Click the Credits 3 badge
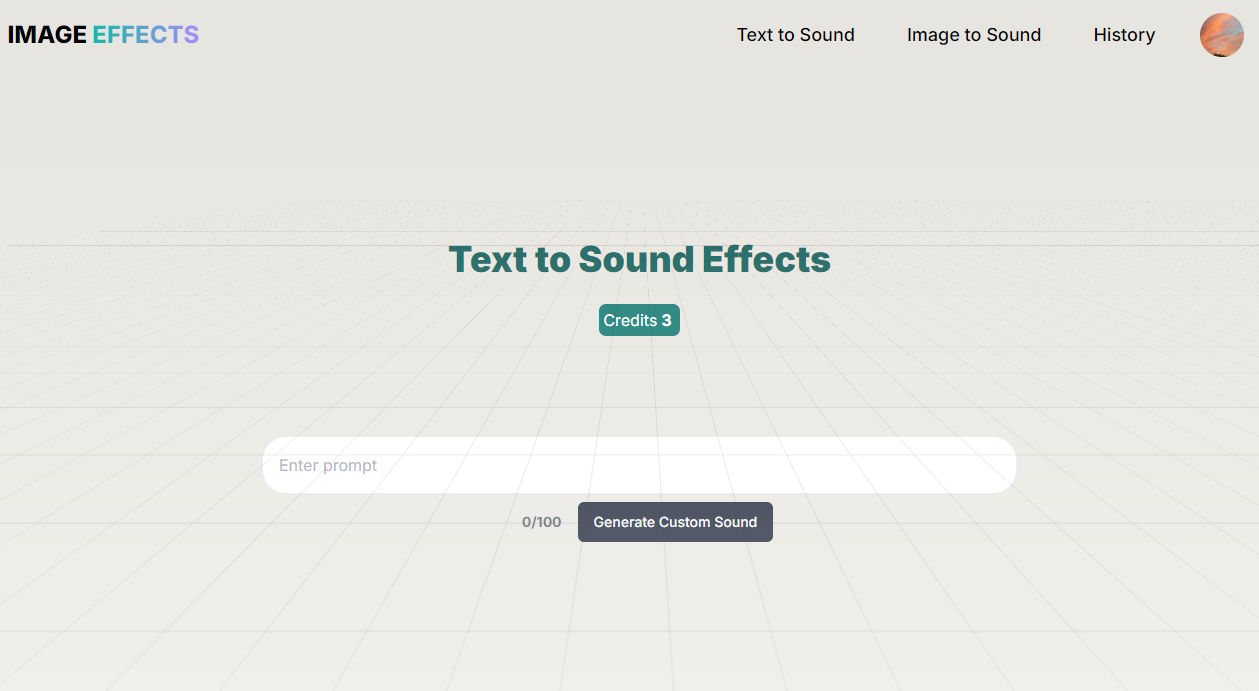This screenshot has width=1259, height=691. pyautogui.click(x=639, y=320)
